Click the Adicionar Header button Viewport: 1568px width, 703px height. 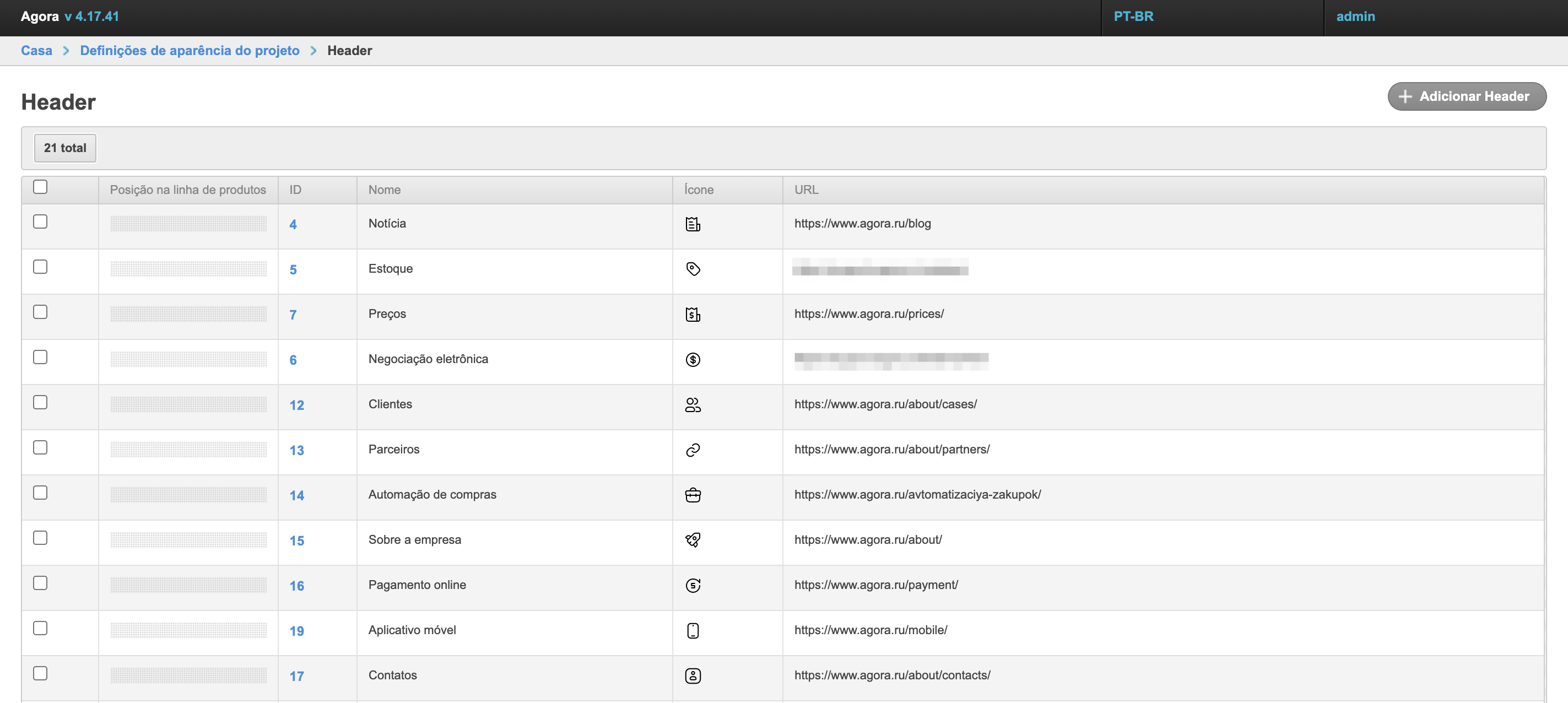coord(1466,96)
